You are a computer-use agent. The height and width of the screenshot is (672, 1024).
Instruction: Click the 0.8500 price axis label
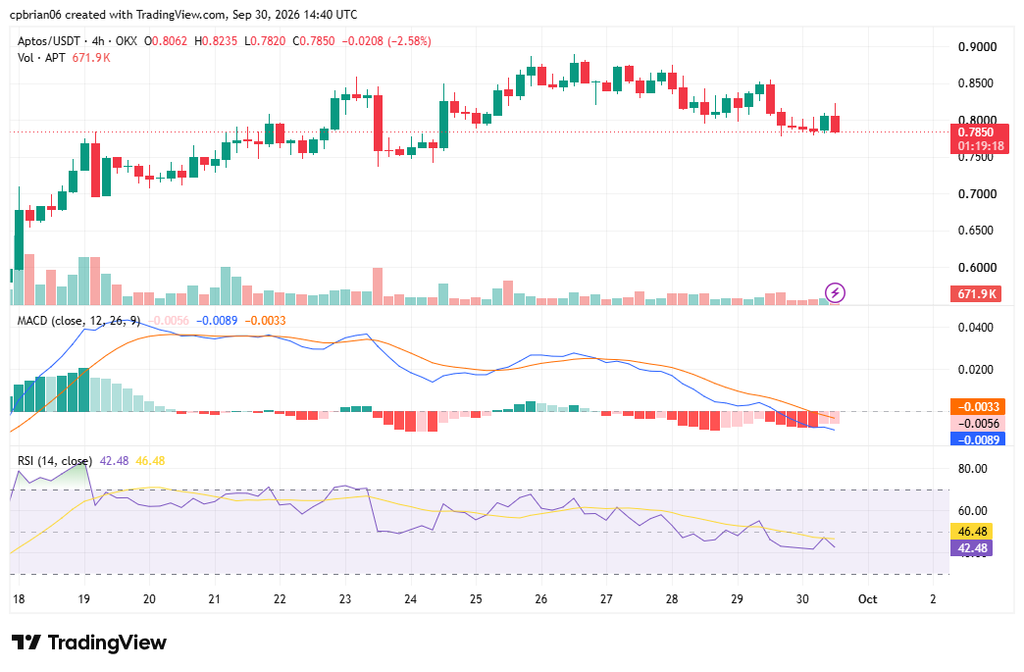977,84
